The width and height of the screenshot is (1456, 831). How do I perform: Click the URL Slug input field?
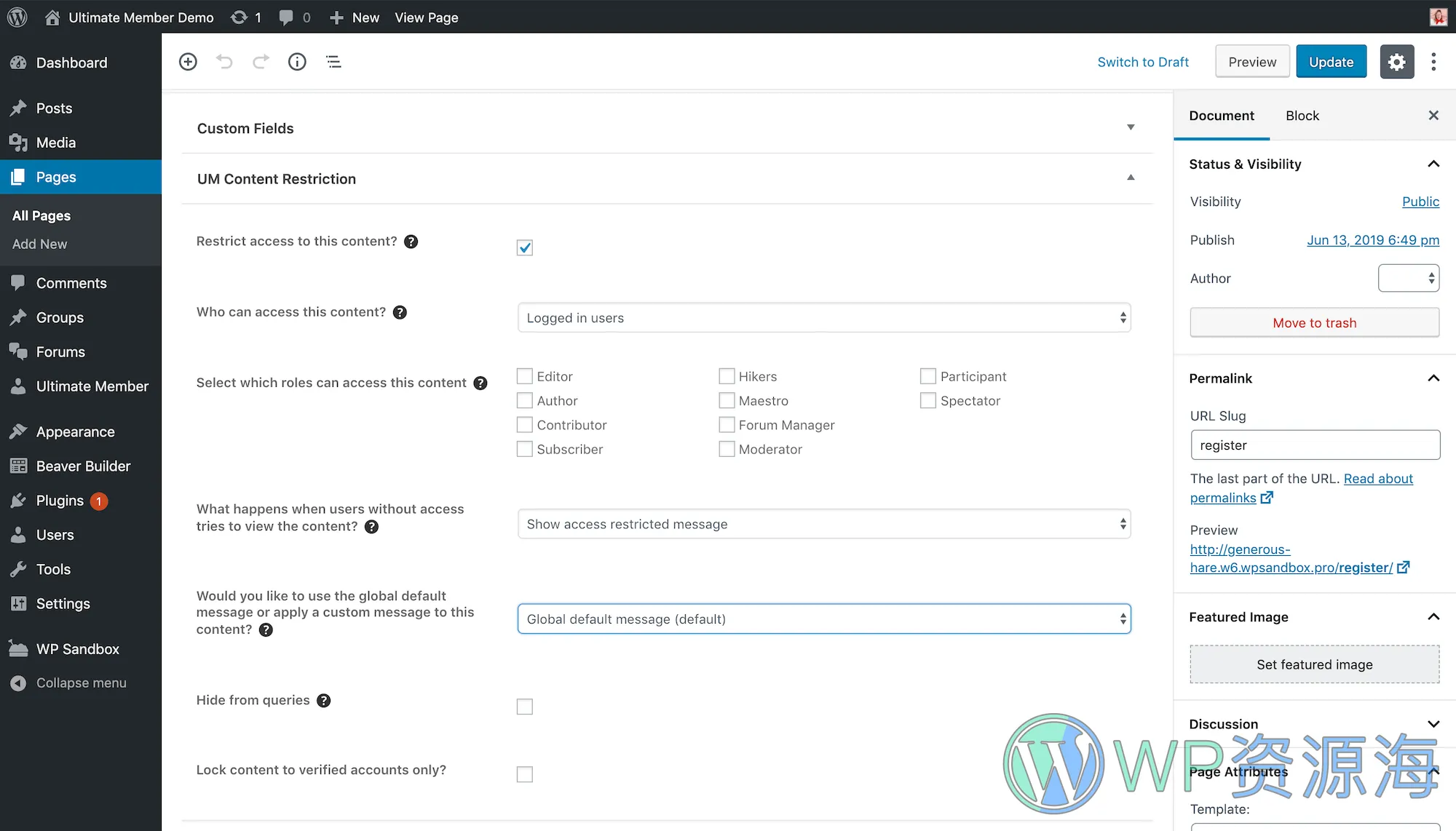pyautogui.click(x=1315, y=445)
